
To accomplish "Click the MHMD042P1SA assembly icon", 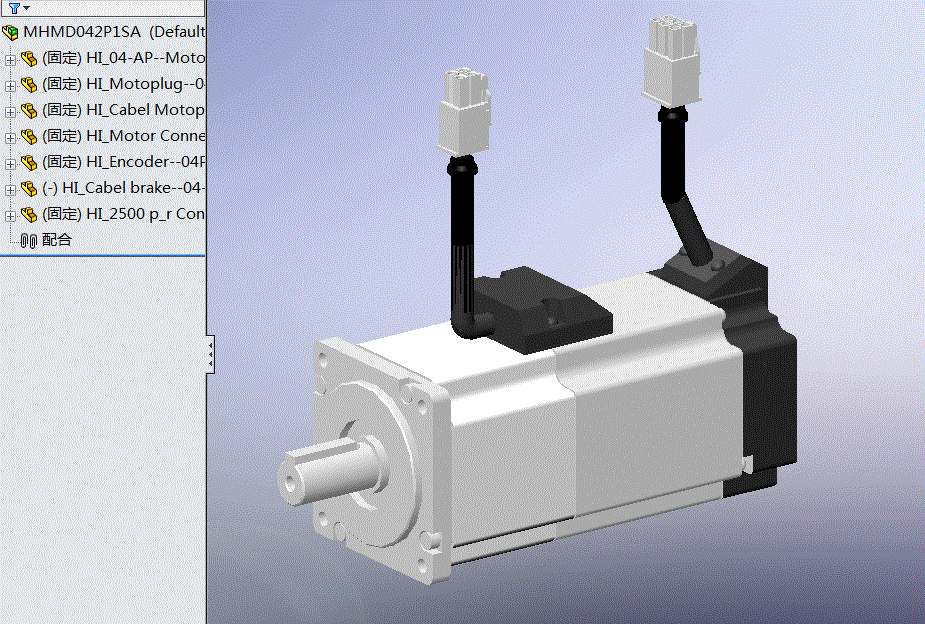I will [x=11, y=32].
